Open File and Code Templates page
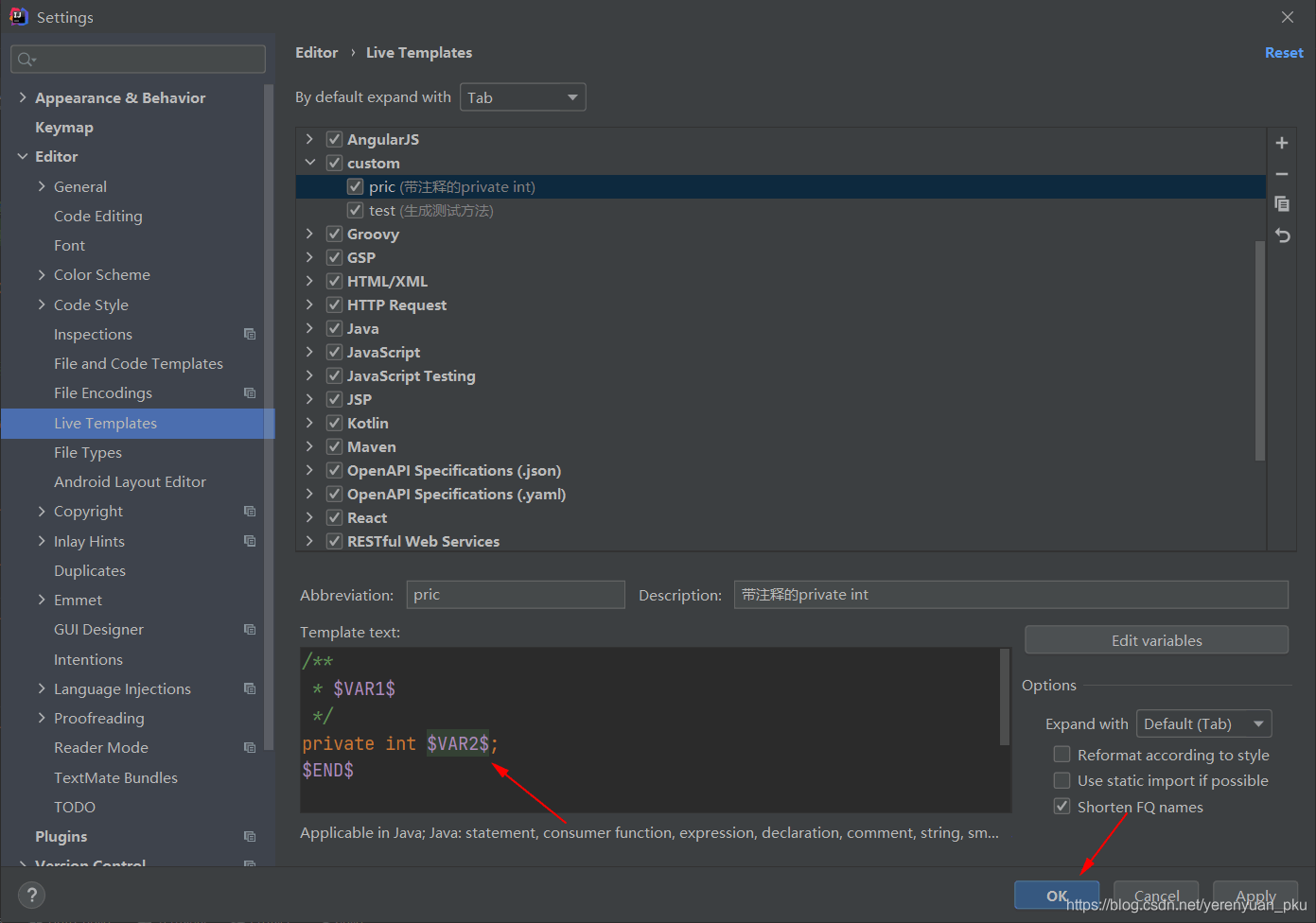This screenshot has height=923, width=1316. point(138,363)
